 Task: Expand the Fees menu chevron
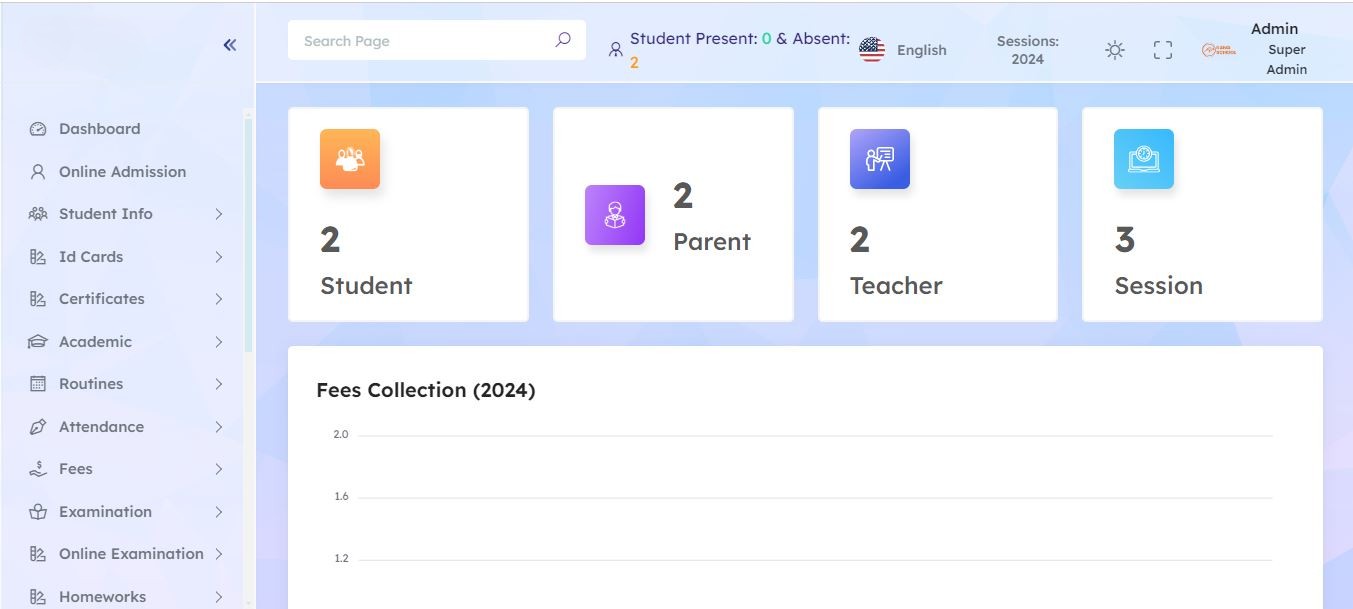coord(218,469)
